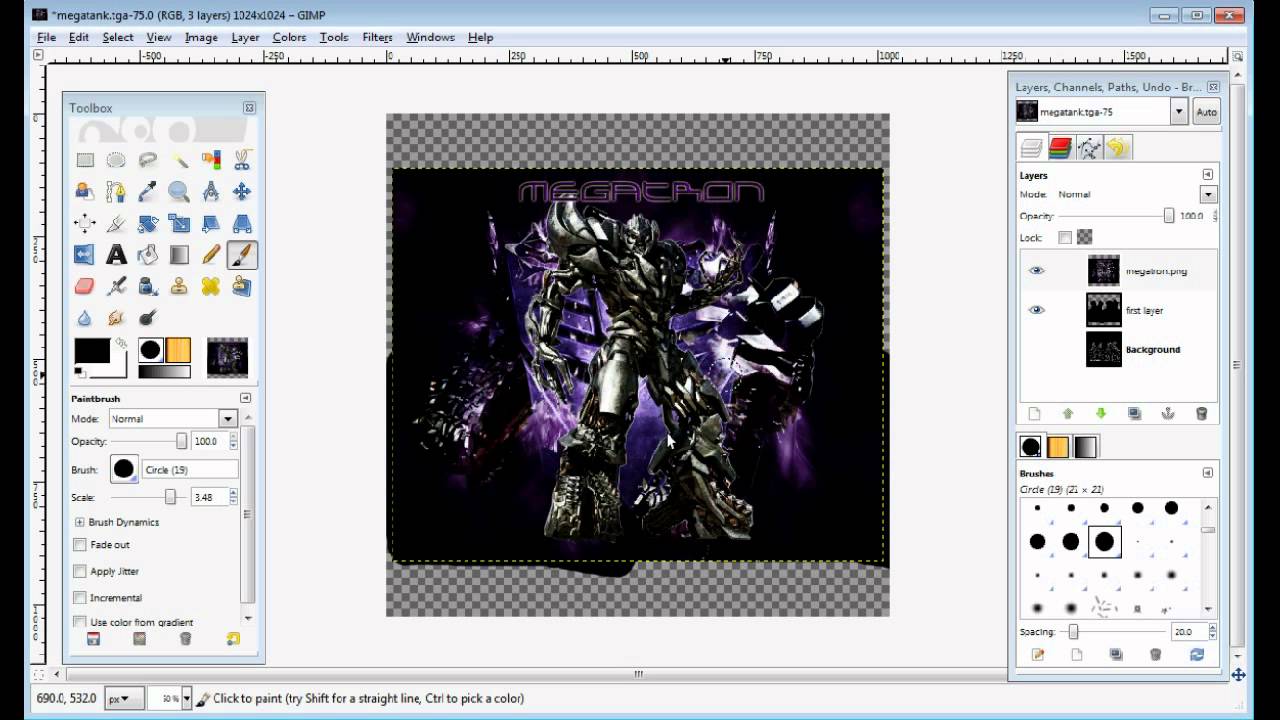Viewport: 1280px width, 720px height.
Task: Select the Zoom magnifier tool
Action: point(179,191)
